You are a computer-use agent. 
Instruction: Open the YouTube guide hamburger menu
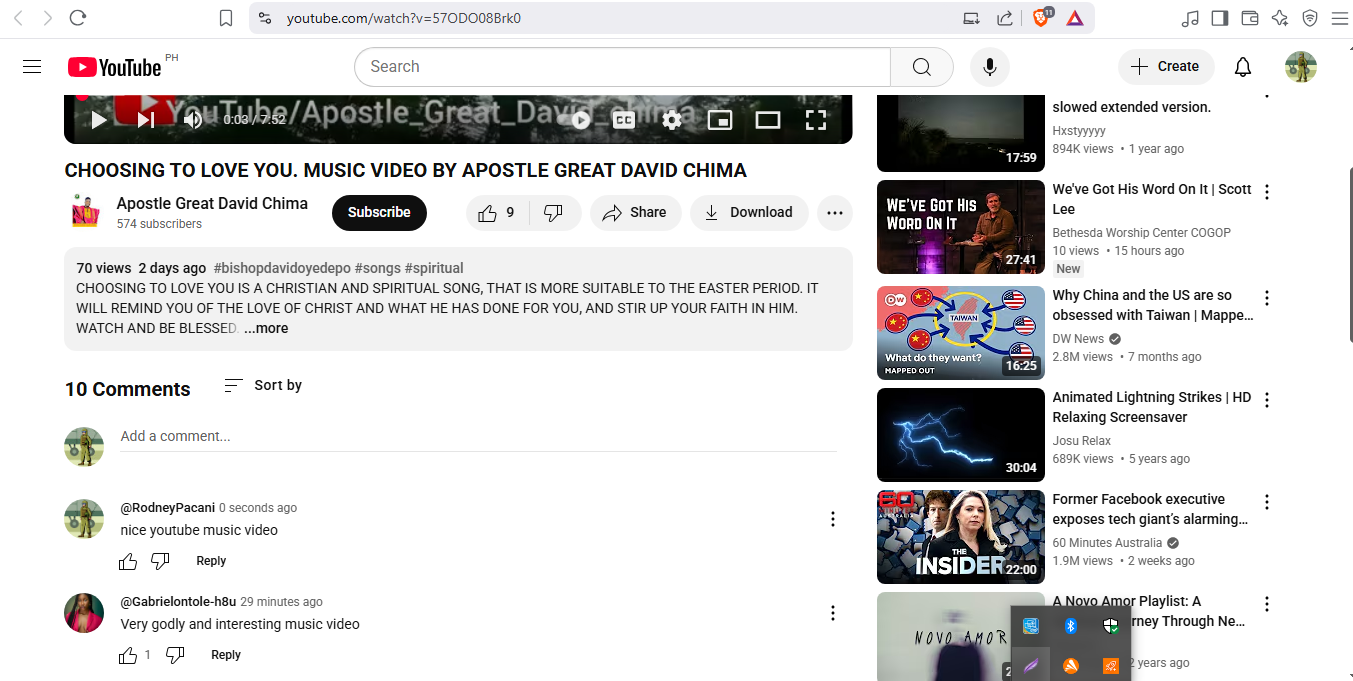click(x=32, y=67)
